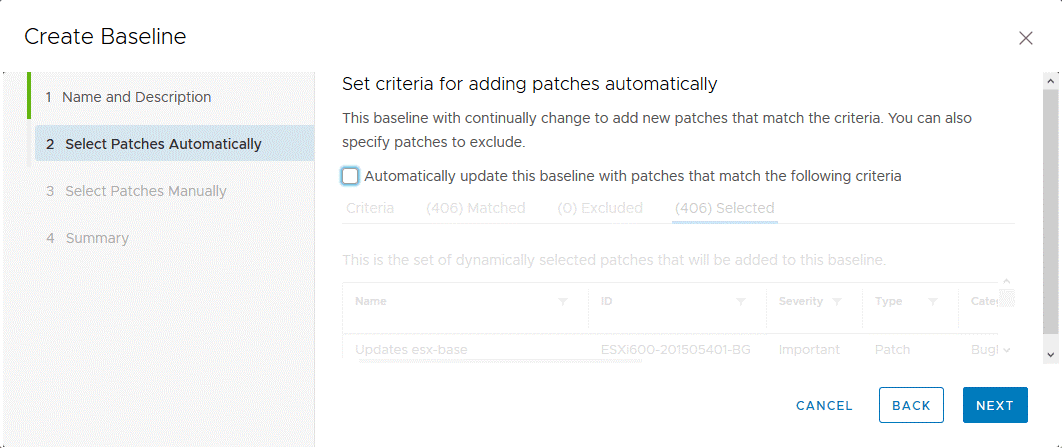Screen dimensions: 1062x448
Task: Open the Severity column filter
Action: [837, 302]
